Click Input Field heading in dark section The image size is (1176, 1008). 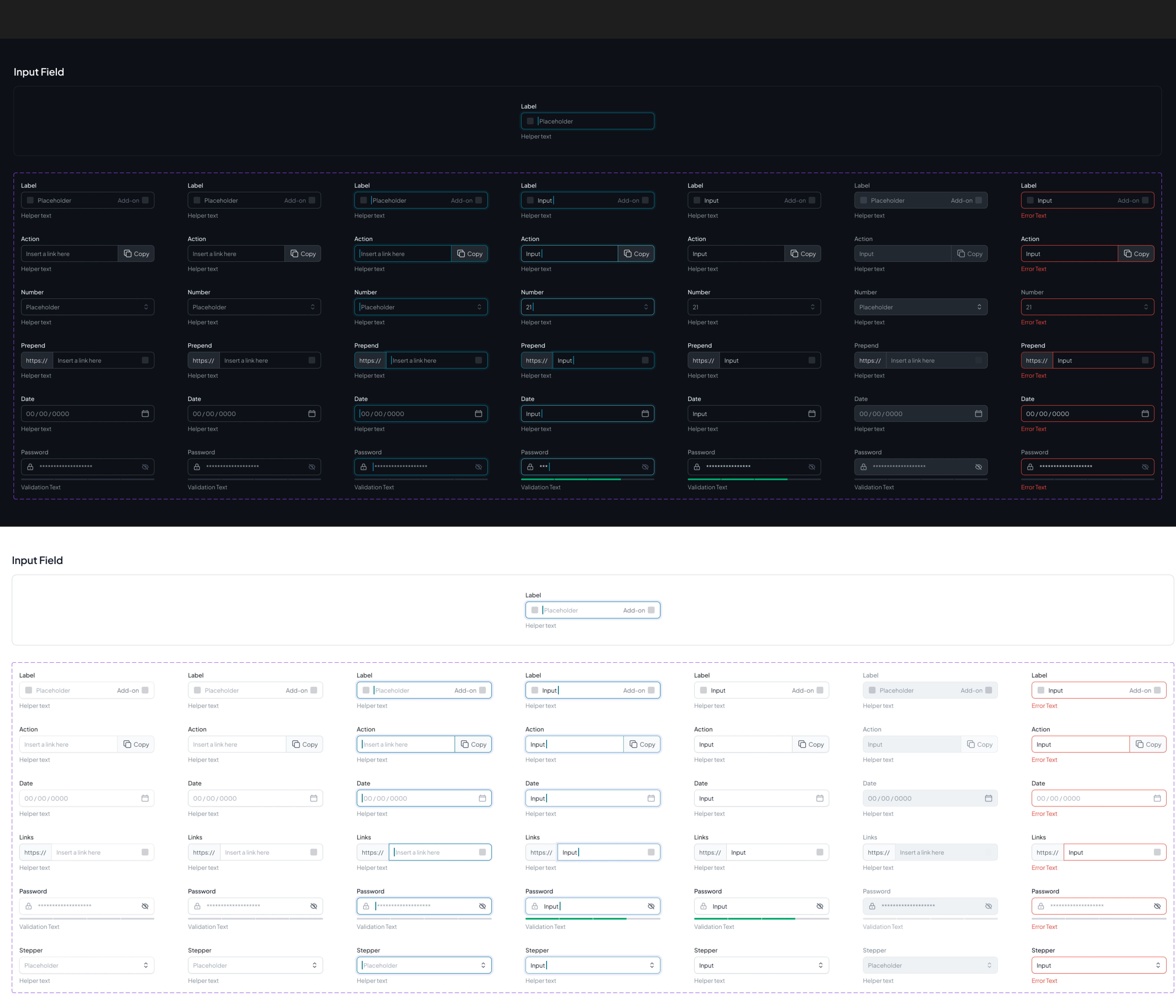[x=39, y=72]
